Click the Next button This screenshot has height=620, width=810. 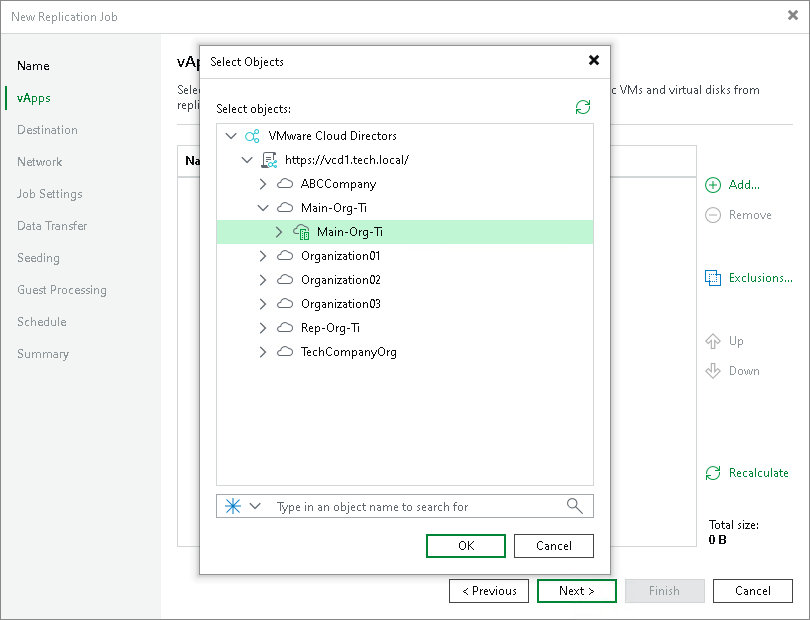point(577,591)
